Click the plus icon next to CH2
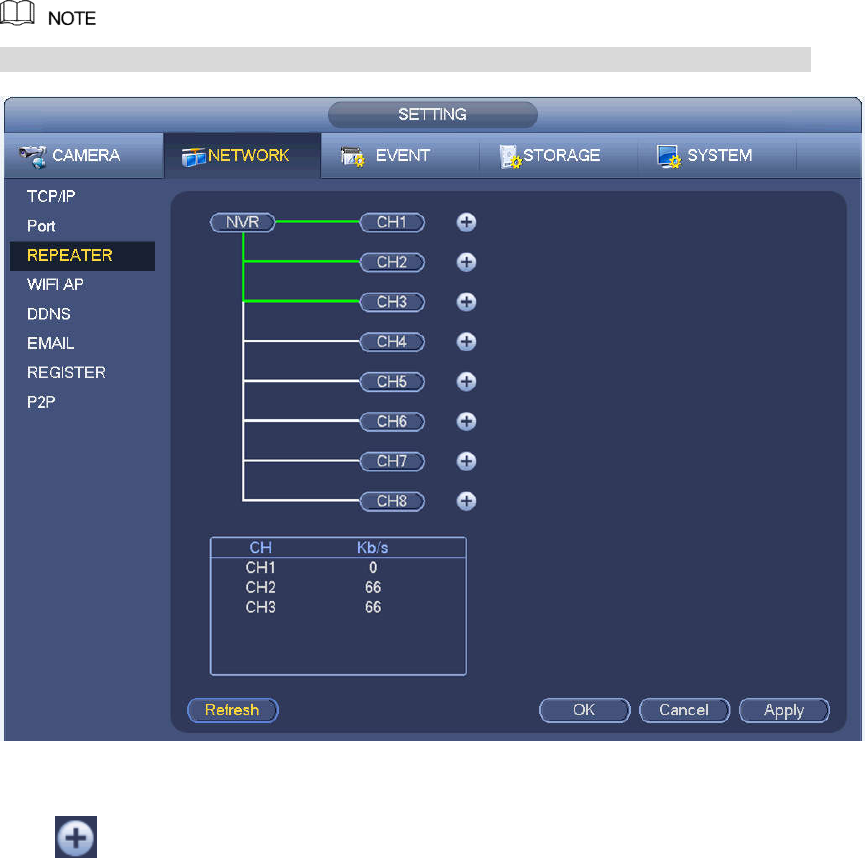This screenshot has height=858, width=865. tap(466, 262)
